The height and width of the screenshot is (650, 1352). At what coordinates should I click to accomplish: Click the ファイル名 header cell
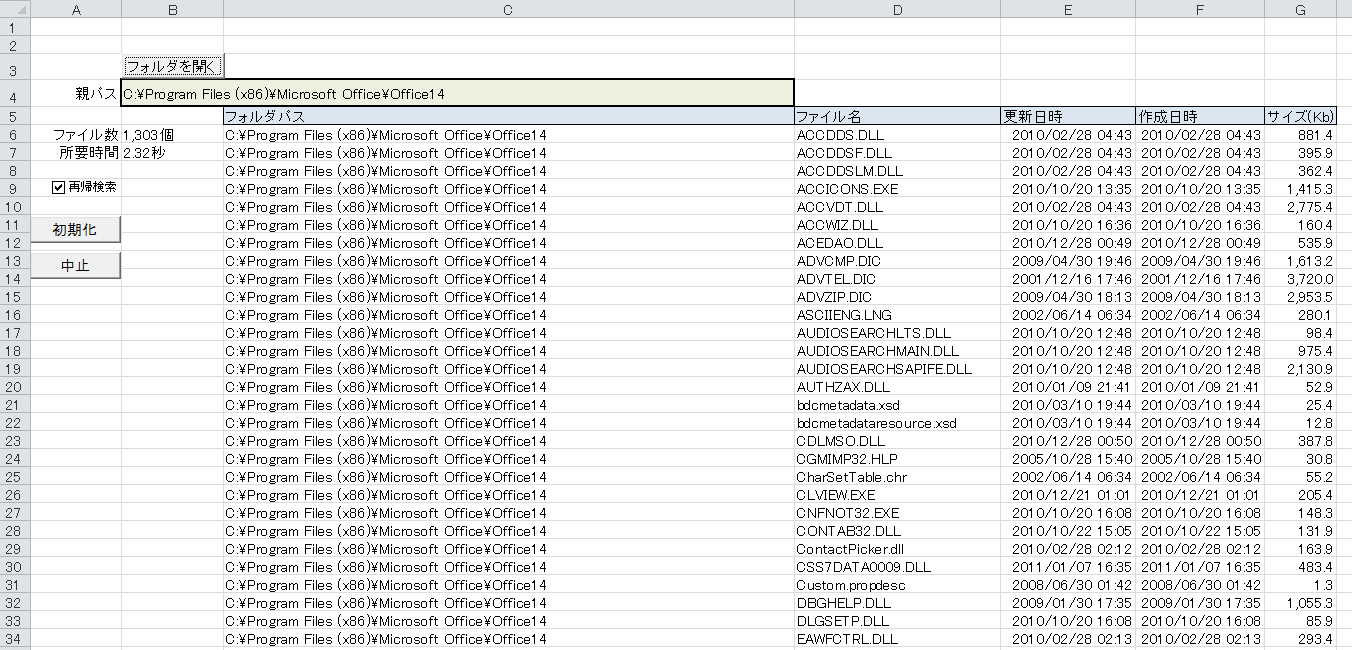pos(897,116)
